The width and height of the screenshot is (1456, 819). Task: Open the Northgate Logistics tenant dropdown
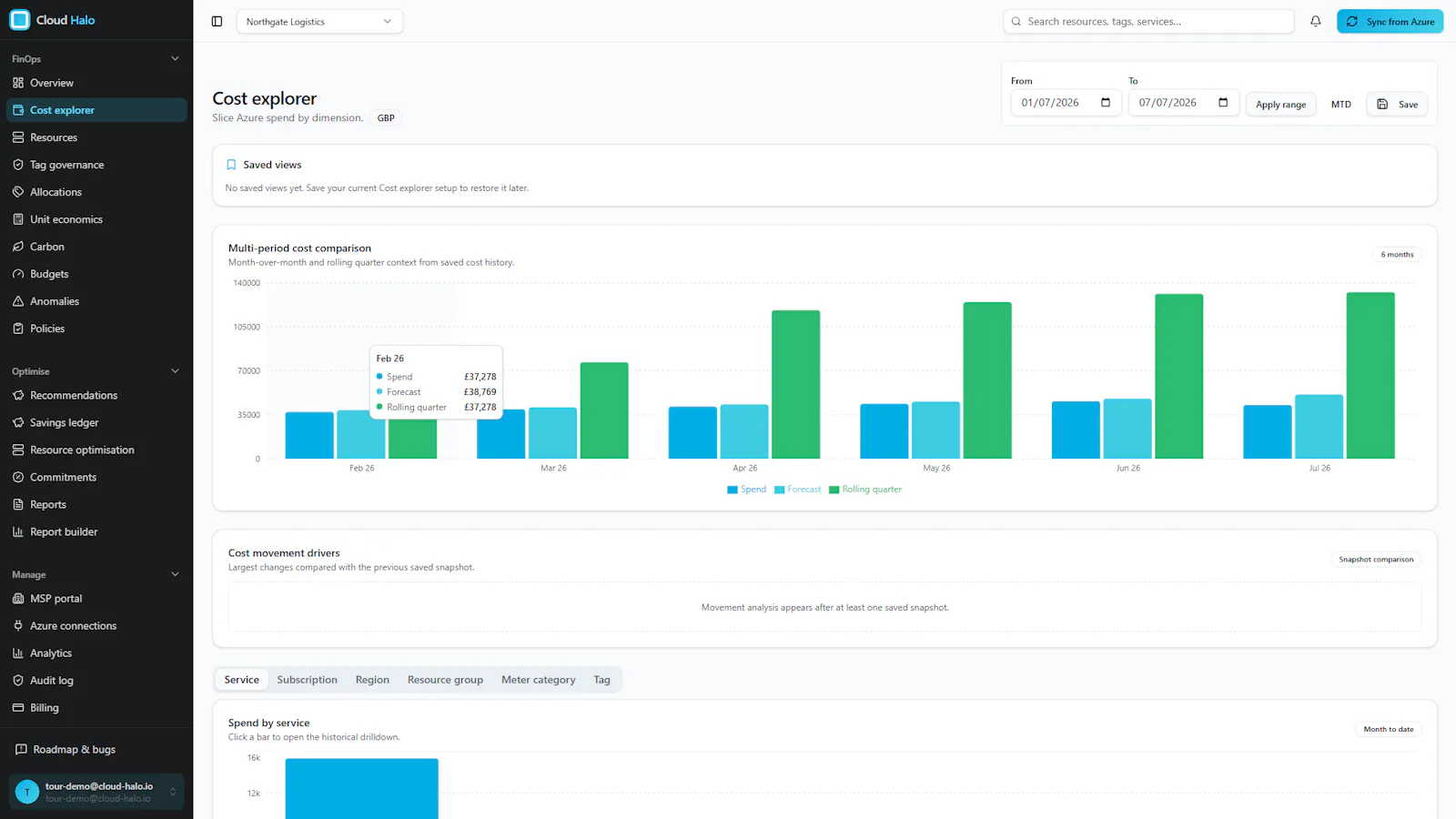point(319,22)
